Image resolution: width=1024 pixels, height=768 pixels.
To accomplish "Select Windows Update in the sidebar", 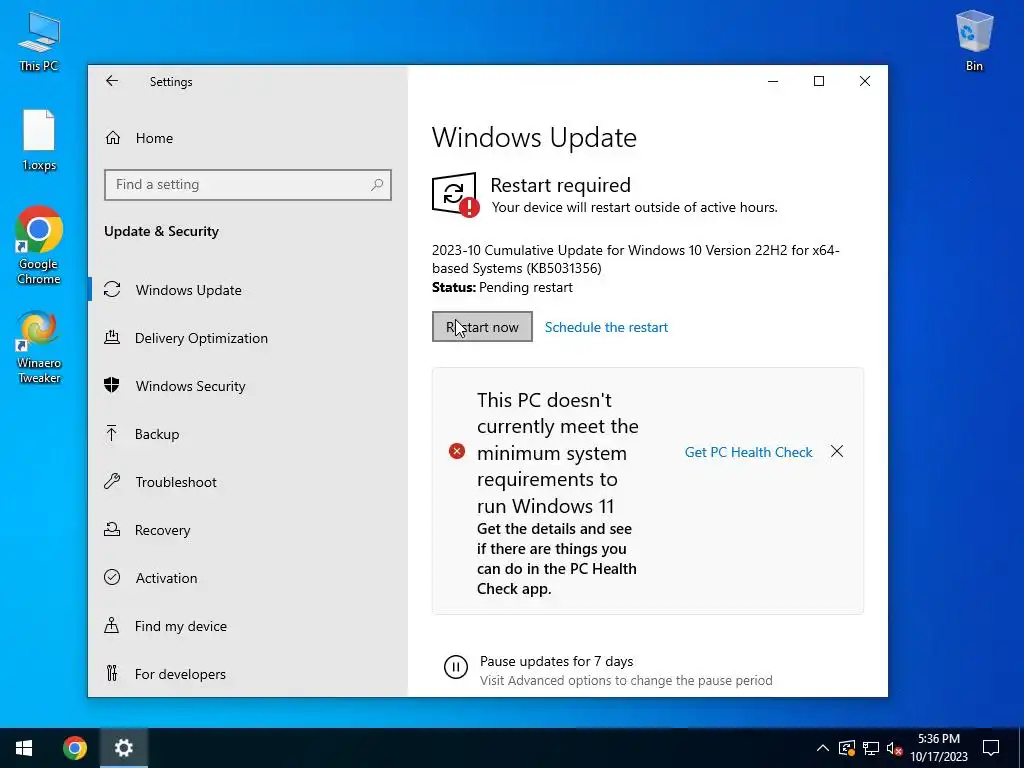I will [248, 290].
